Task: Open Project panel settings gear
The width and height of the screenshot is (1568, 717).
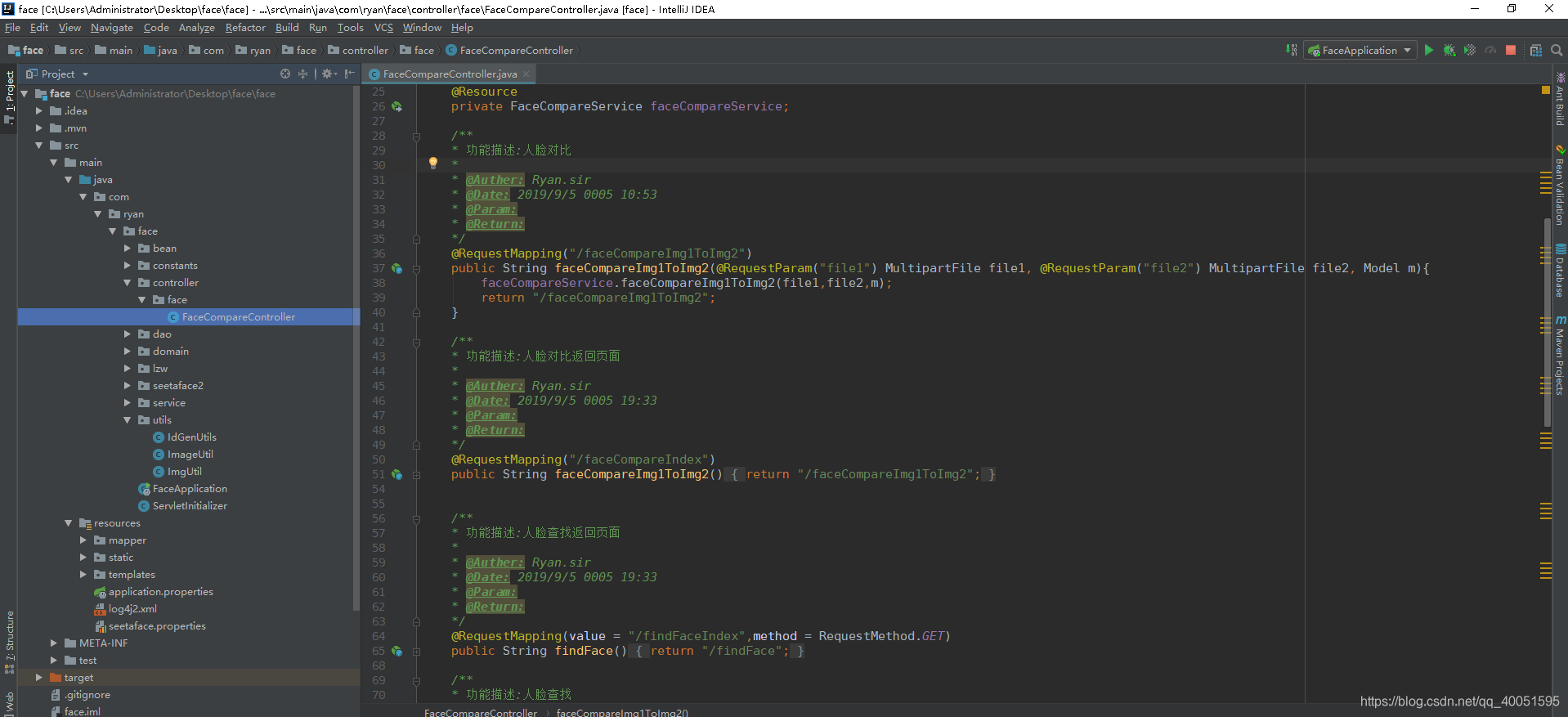Action: tap(328, 74)
